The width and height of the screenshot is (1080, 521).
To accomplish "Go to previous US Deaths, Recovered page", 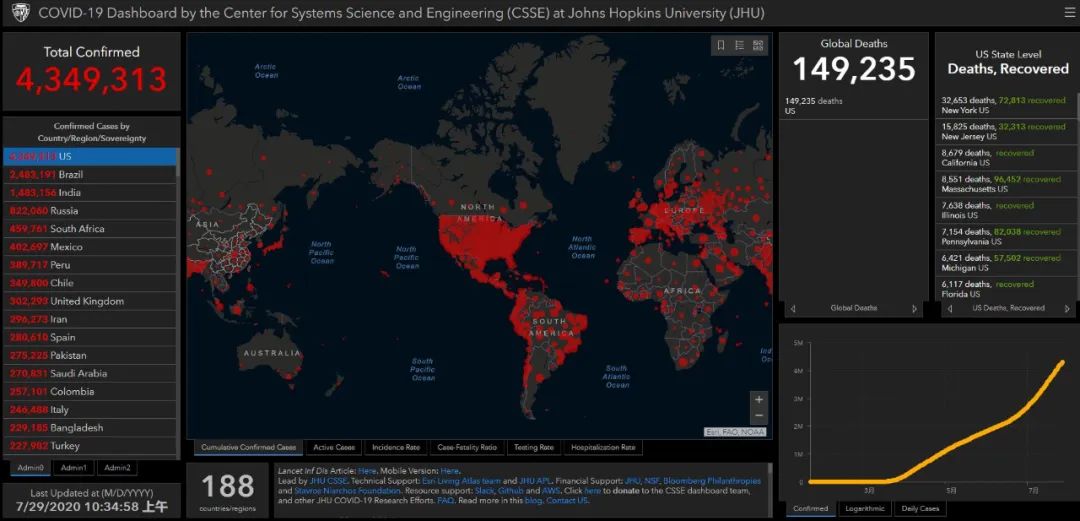I will (x=950, y=309).
